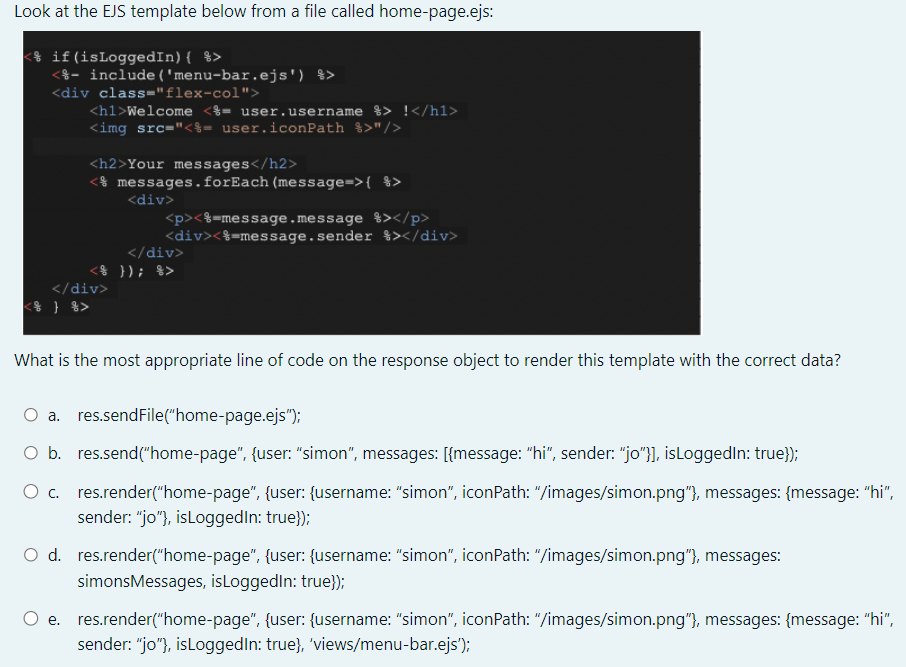The image size is (906, 667).
Task: Click the messages.forEach loop line
Action: (x=245, y=181)
